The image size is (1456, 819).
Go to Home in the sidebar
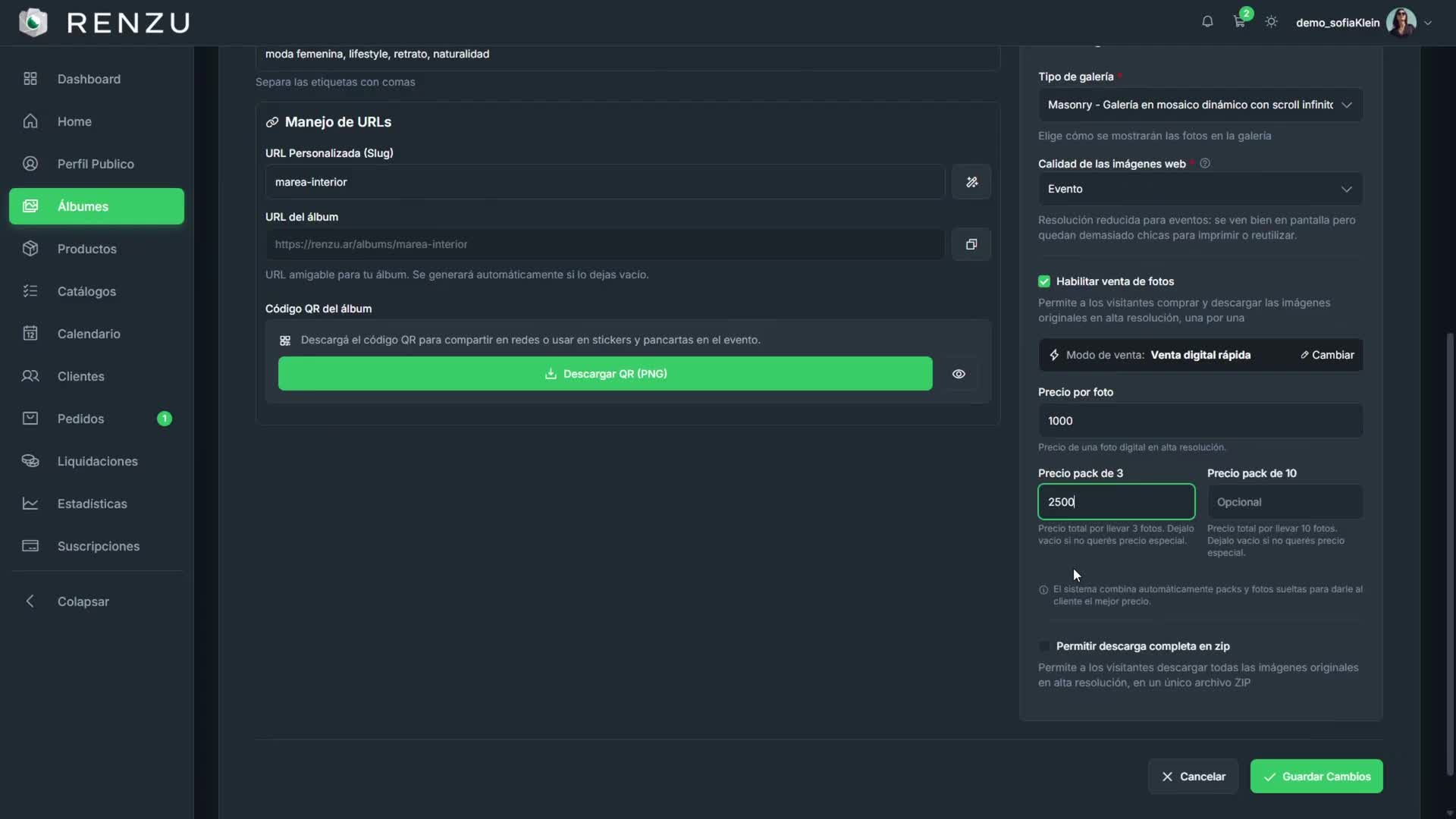tap(97, 121)
